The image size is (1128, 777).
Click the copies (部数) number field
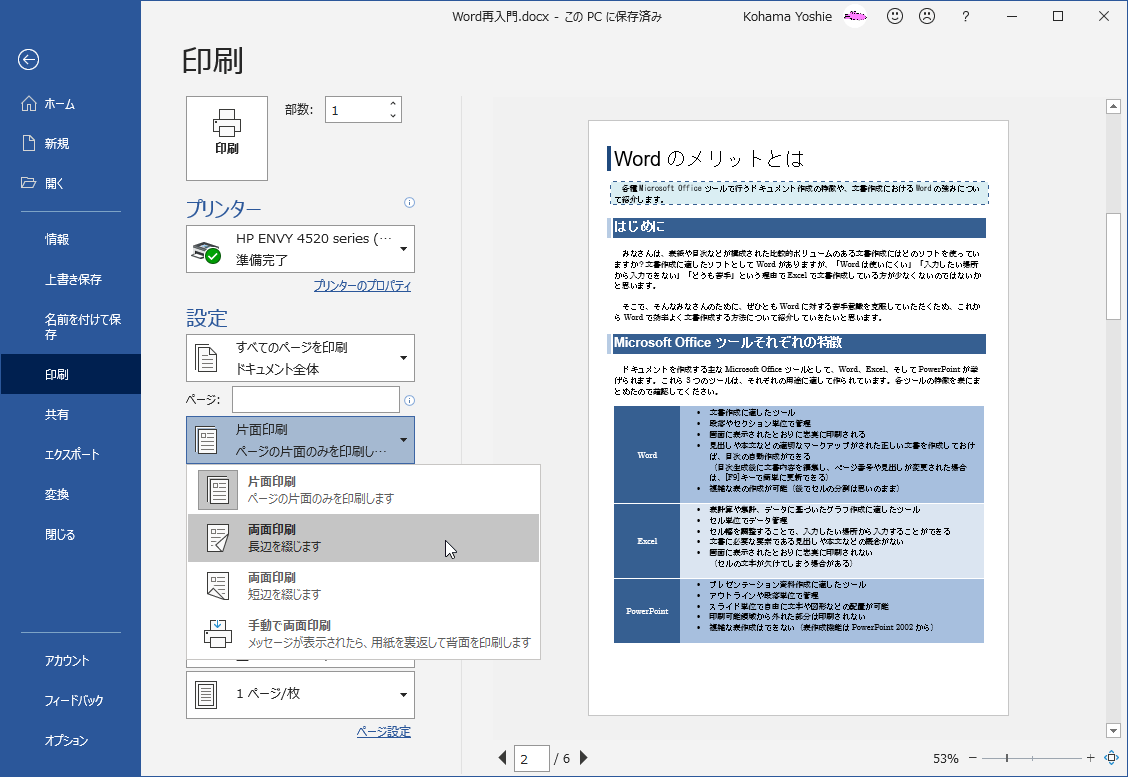pyautogui.click(x=355, y=110)
